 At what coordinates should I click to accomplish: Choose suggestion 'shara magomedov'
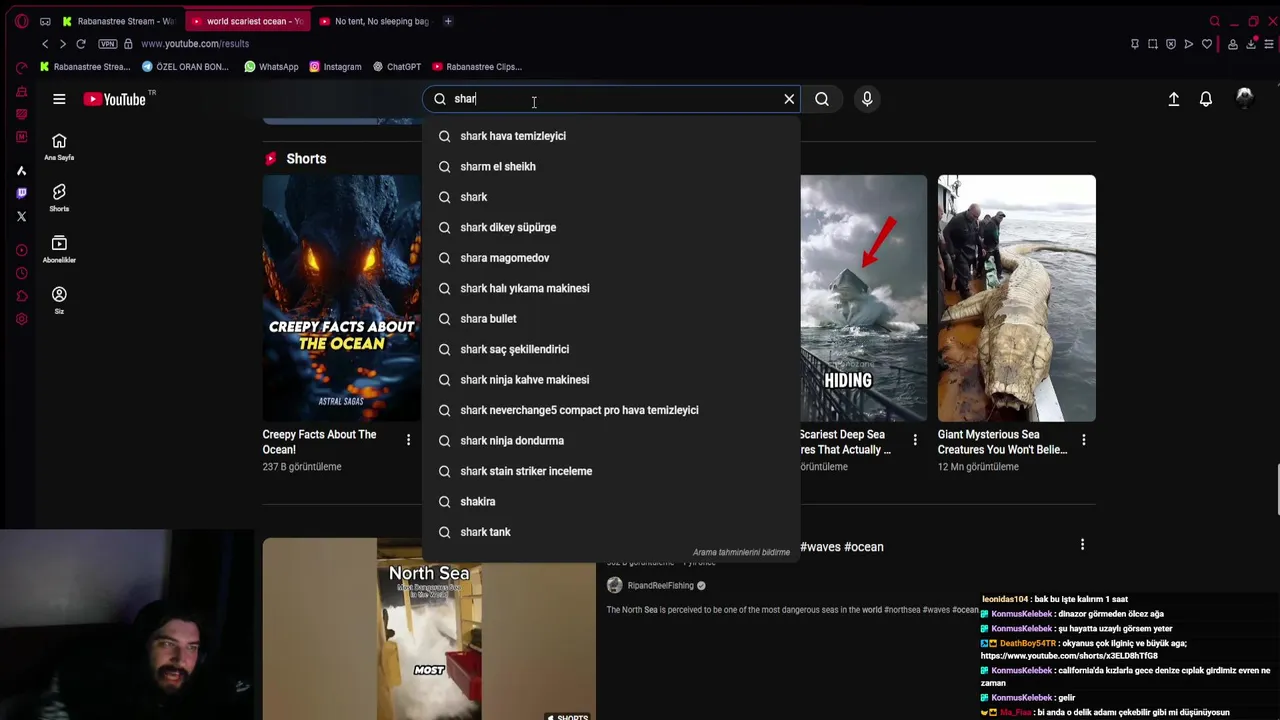612,258
